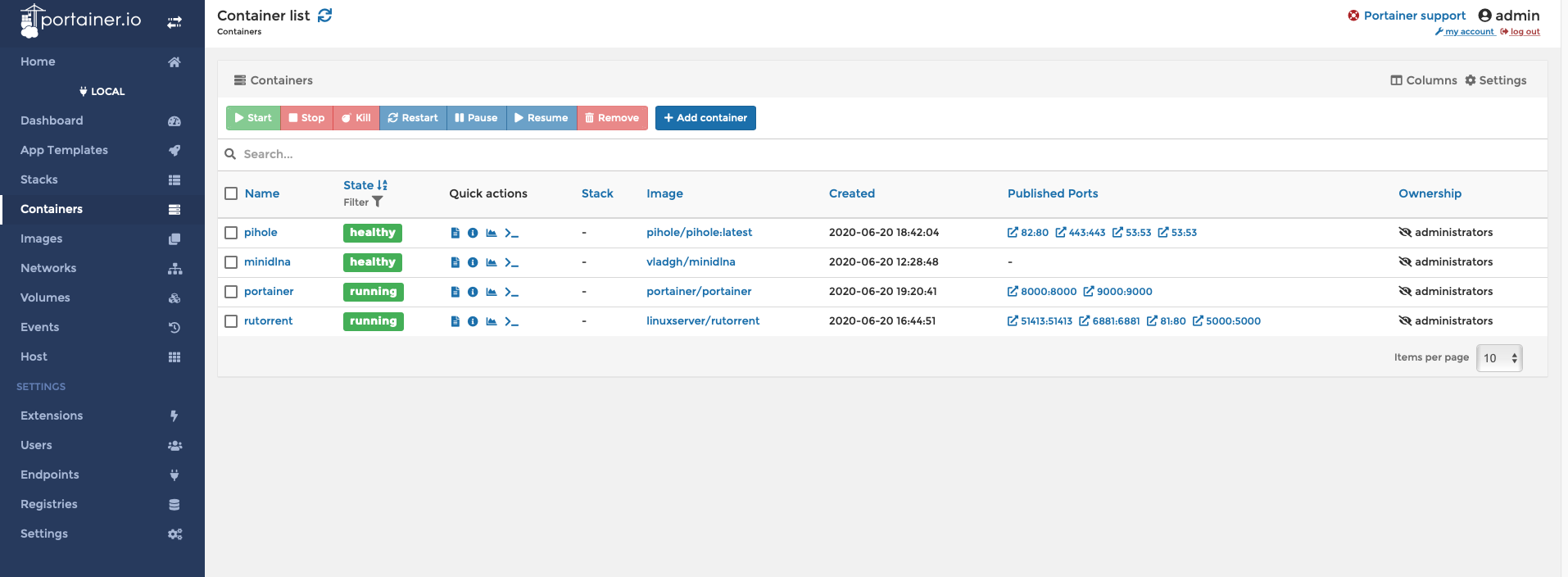
Task: Open Extensions settings page
Action: [x=102, y=416]
